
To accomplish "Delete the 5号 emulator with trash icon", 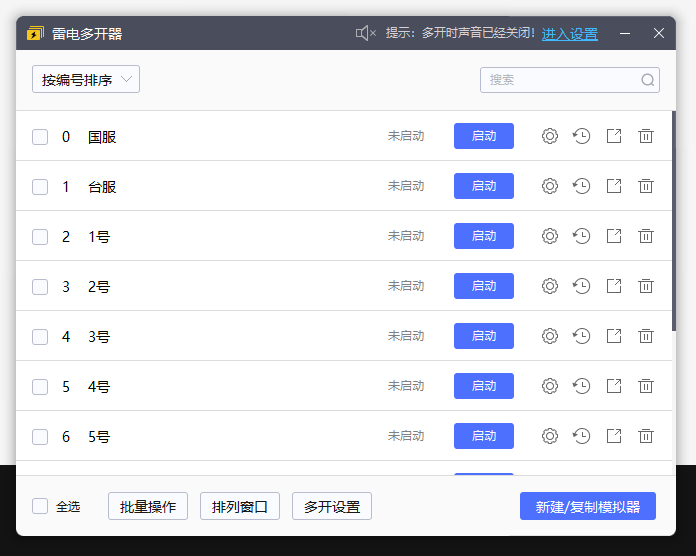I will [646, 436].
